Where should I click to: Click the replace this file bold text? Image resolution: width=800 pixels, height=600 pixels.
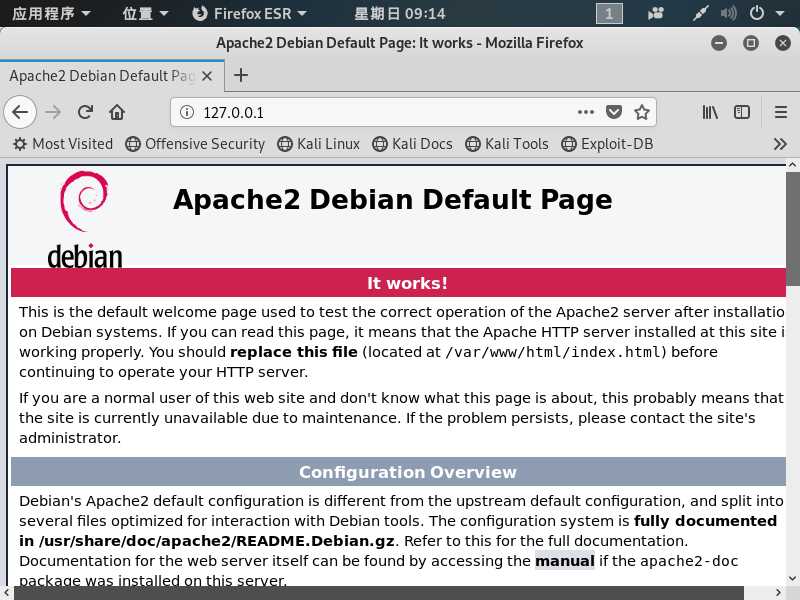point(293,352)
